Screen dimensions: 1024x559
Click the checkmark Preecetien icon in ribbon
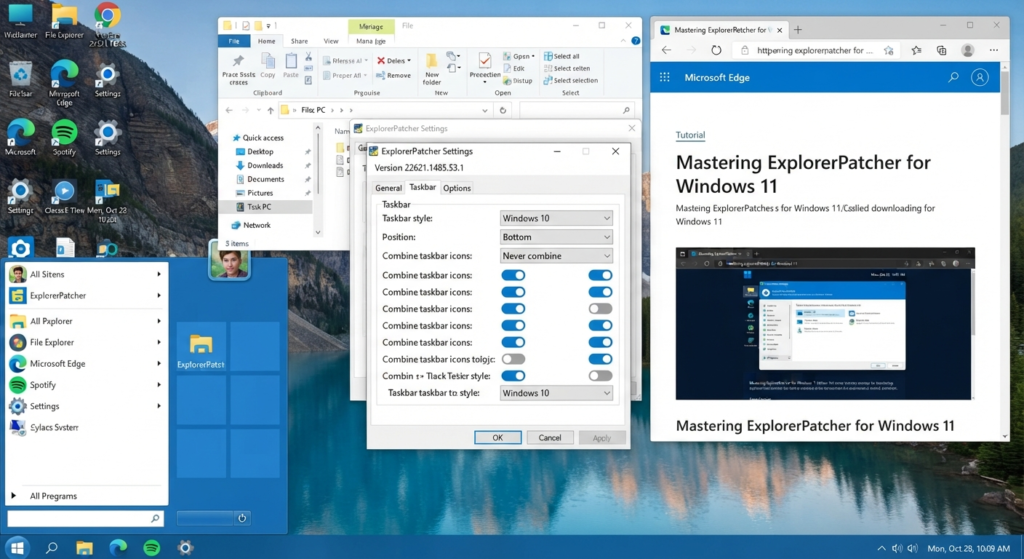485,61
